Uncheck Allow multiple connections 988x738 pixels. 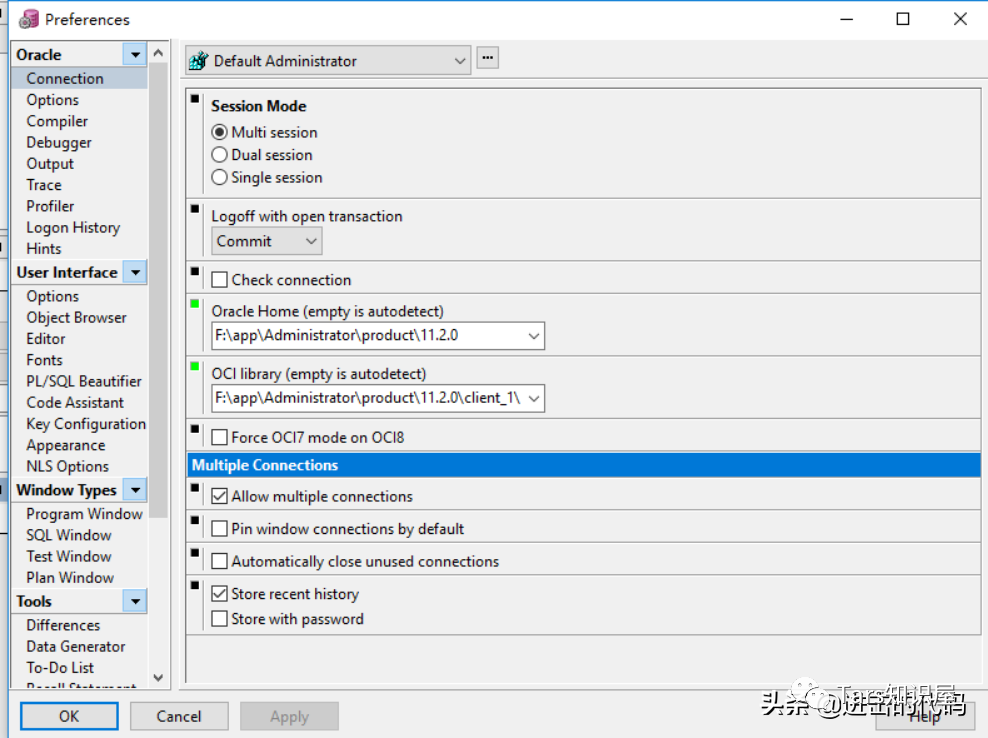tap(219, 496)
